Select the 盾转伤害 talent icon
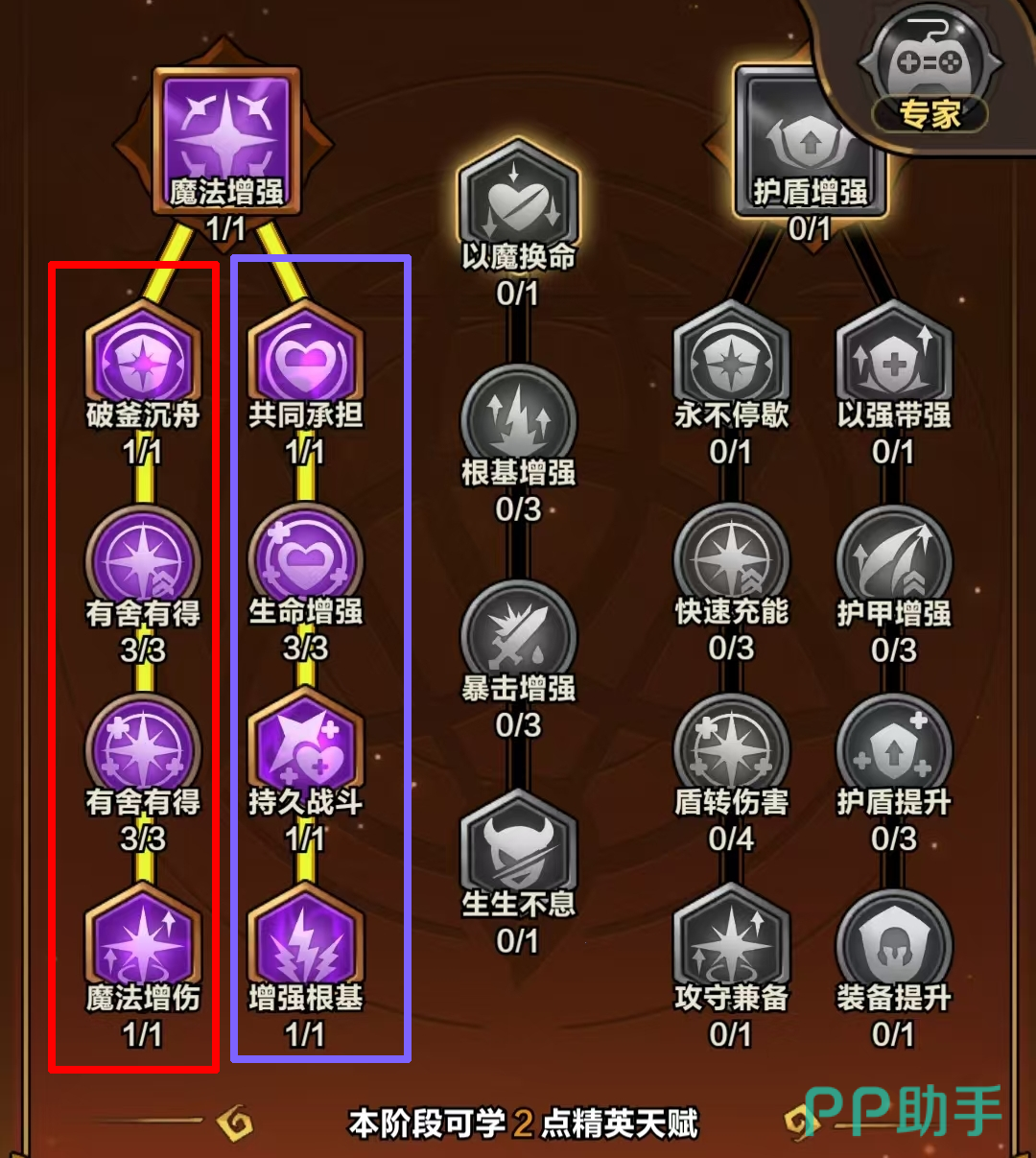The width and height of the screenshot is (1036, 1158). pos(731,746)
